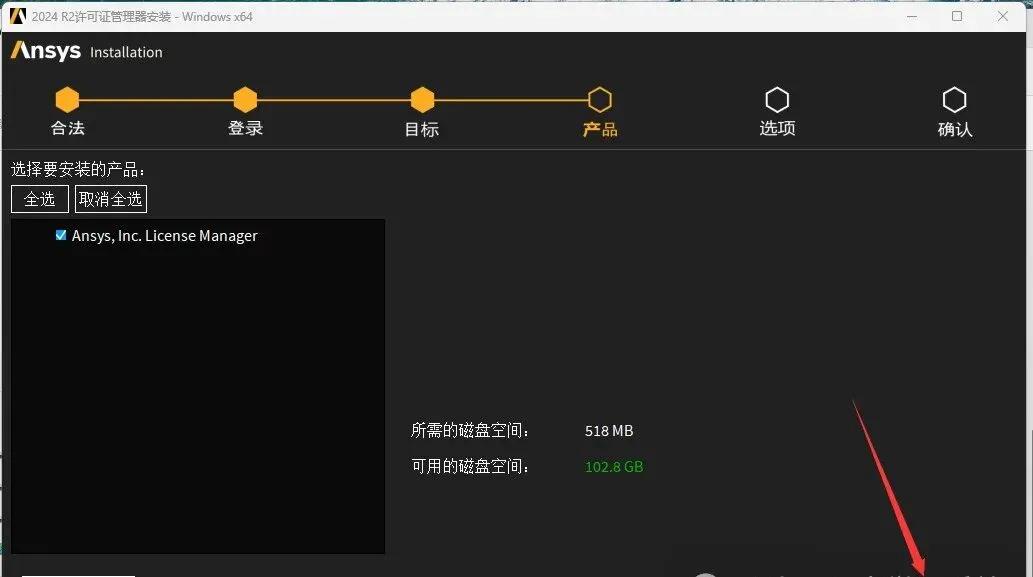Click the 可用的磁盘空间 label
The height and width of the screenshot is (577, 1033).
(470, 467)
